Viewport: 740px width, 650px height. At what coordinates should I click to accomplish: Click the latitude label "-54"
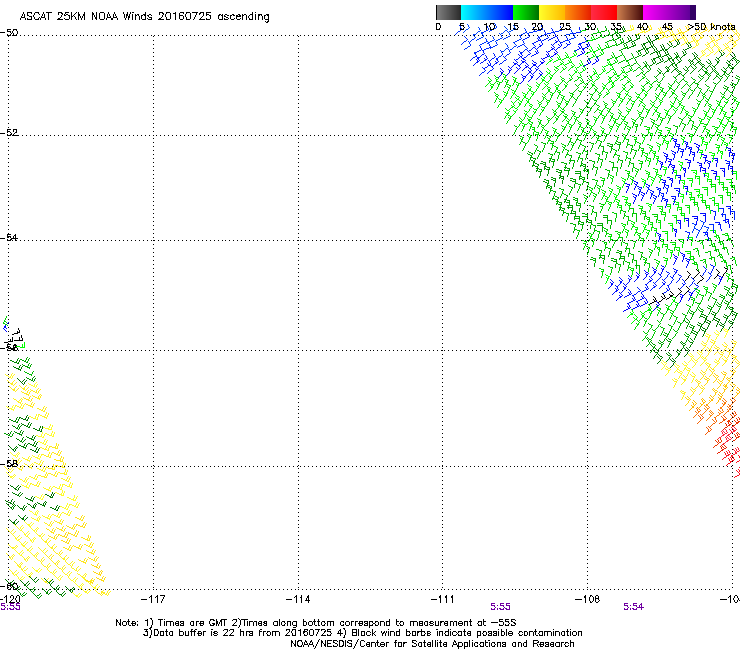coord(9,237)
